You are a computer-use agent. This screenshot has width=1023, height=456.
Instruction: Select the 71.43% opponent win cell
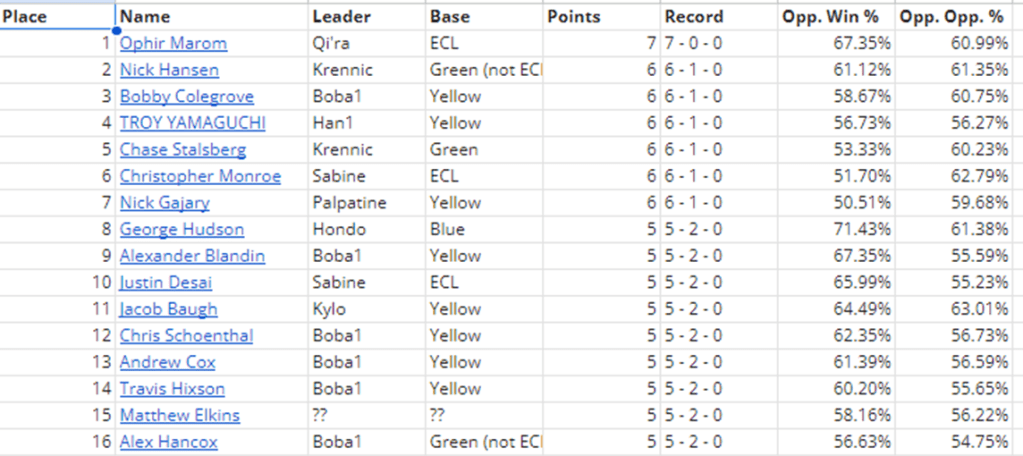[836, 229]
